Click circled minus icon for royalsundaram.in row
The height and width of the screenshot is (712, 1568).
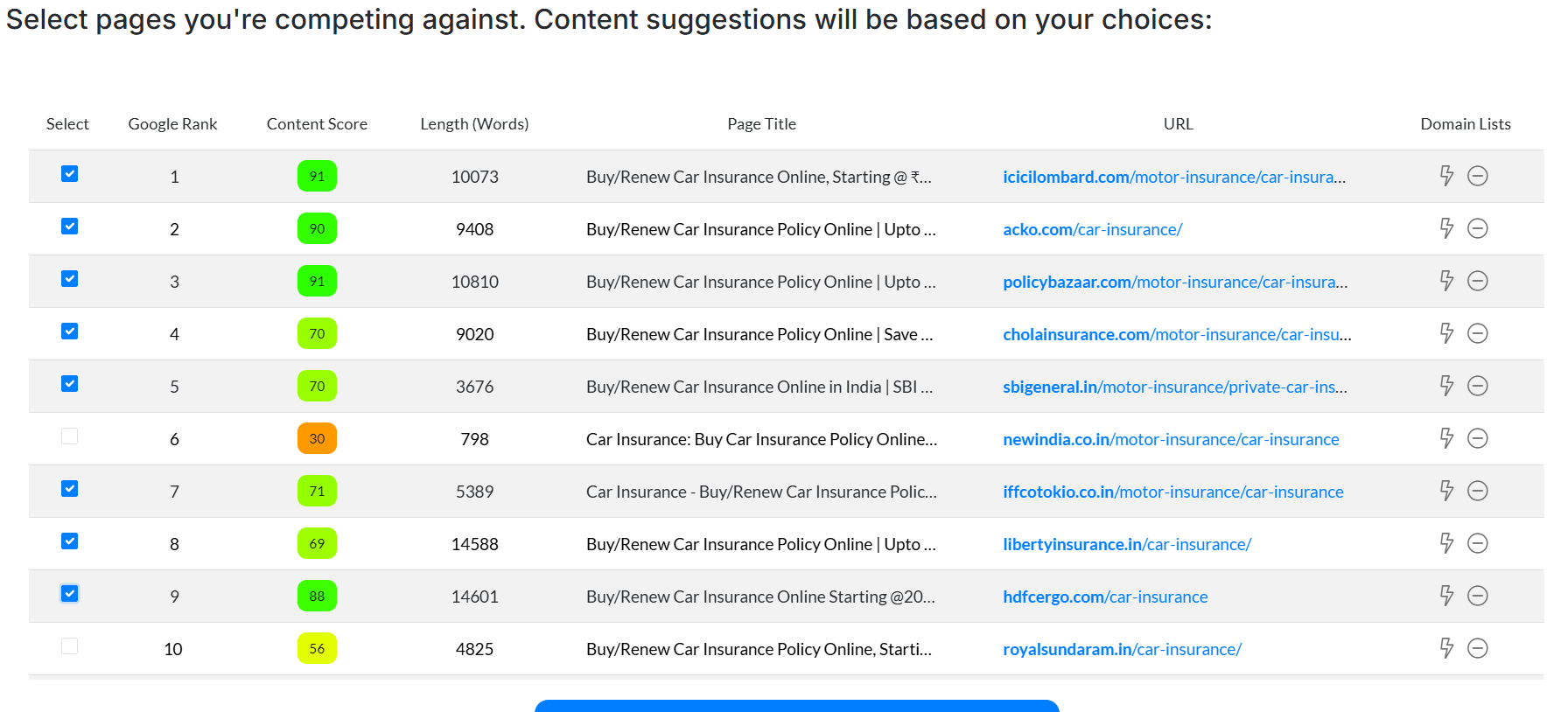click(x=1477, y=648)
